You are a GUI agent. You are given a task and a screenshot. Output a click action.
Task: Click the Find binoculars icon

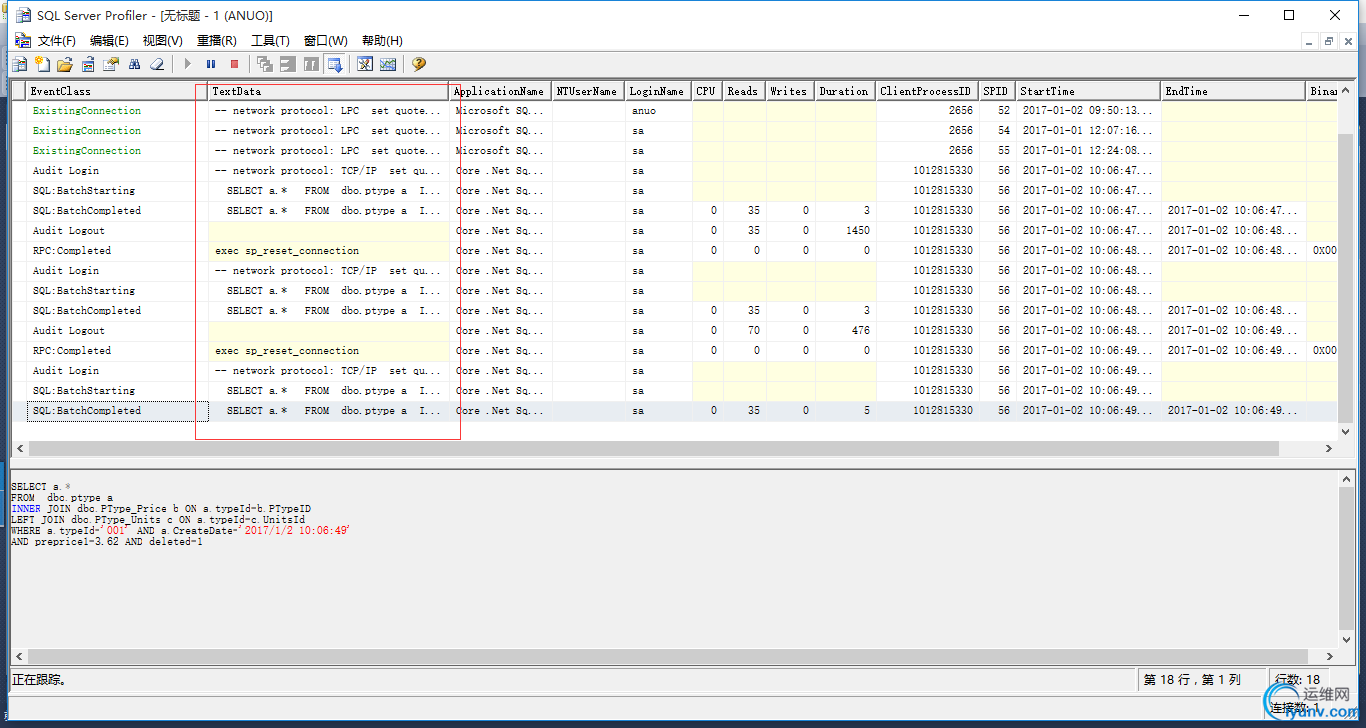tap(134, 64)
